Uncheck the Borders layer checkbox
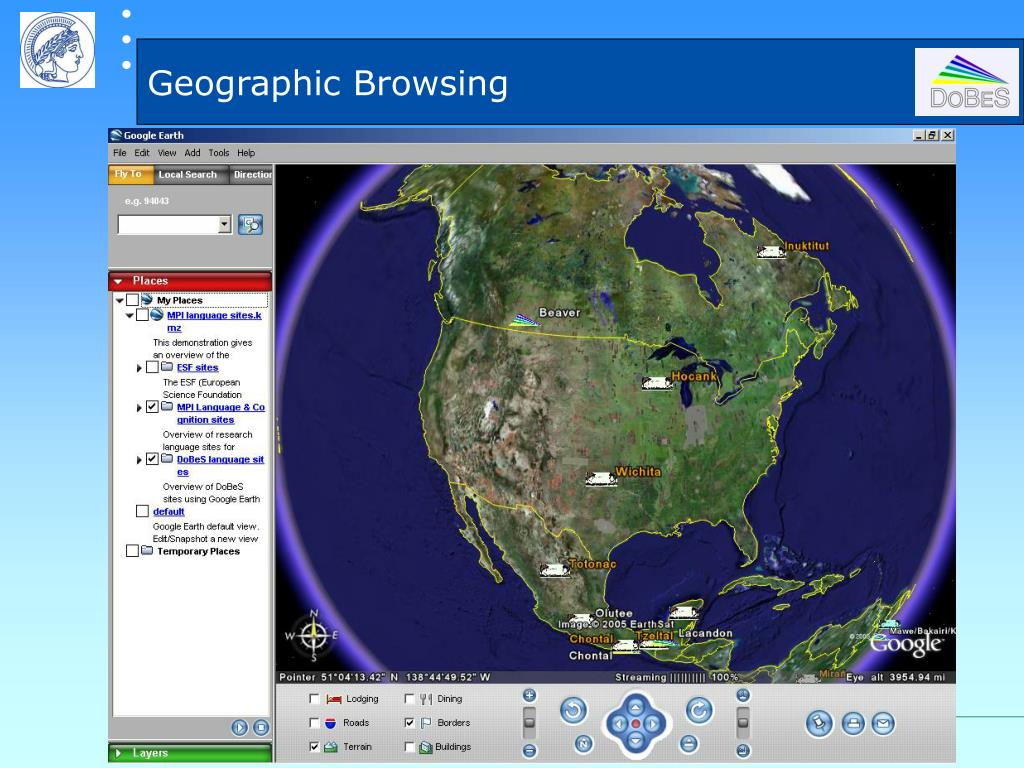The width and height of the screenshot is (1024, 768). pyautogui.click(x=409, y=723)
